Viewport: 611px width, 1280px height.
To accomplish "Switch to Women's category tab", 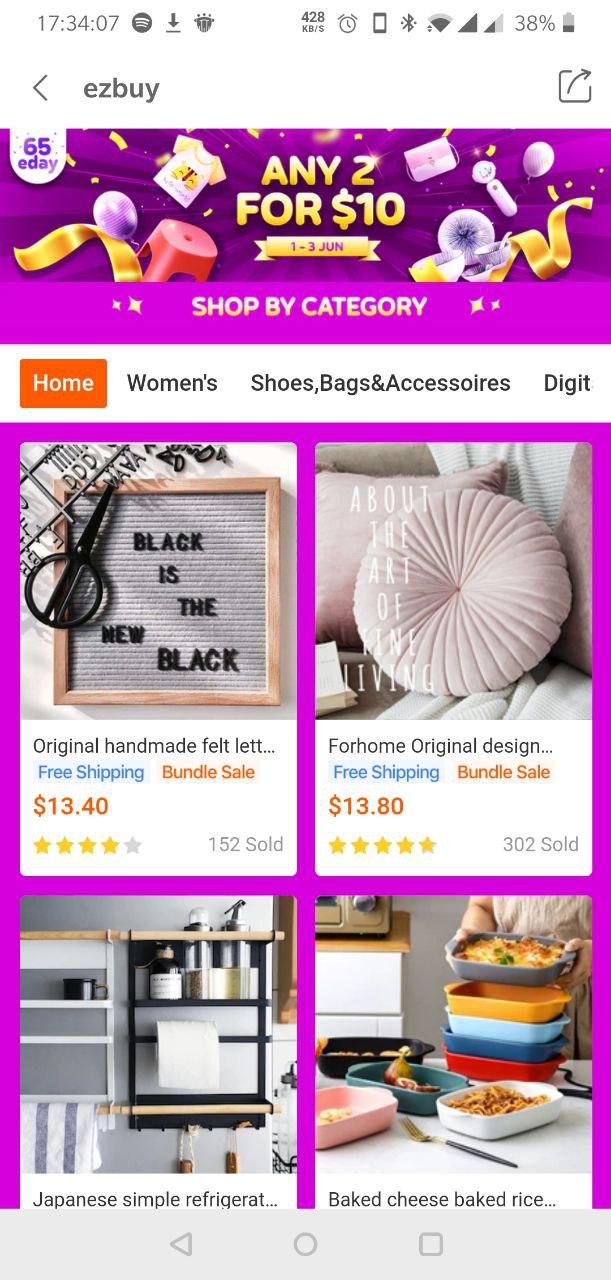I will point(172,383).
